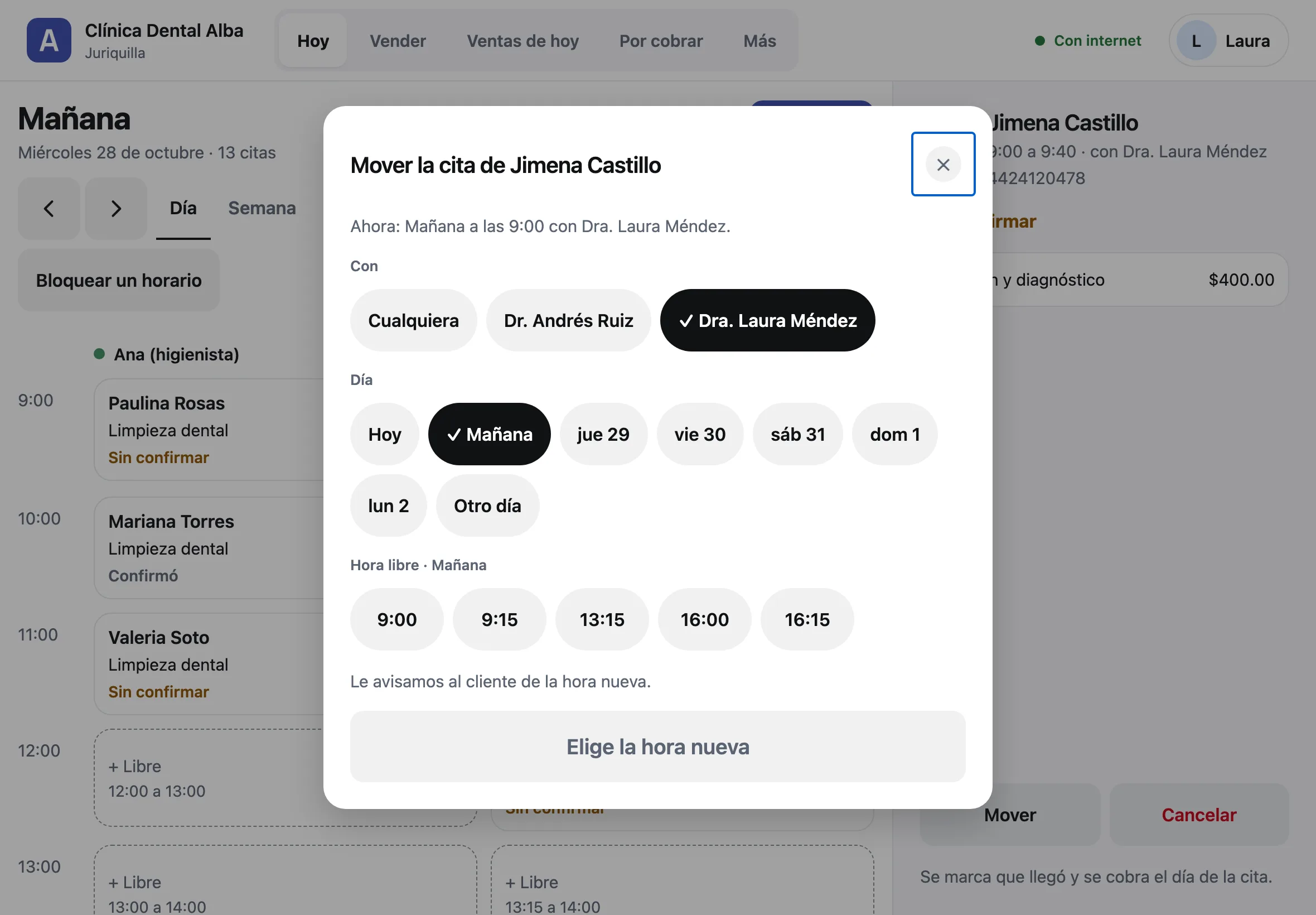This screenshot has width=1316, height=915.
Task: Open the Hoy navigation tab
Action: pos(313,41)
